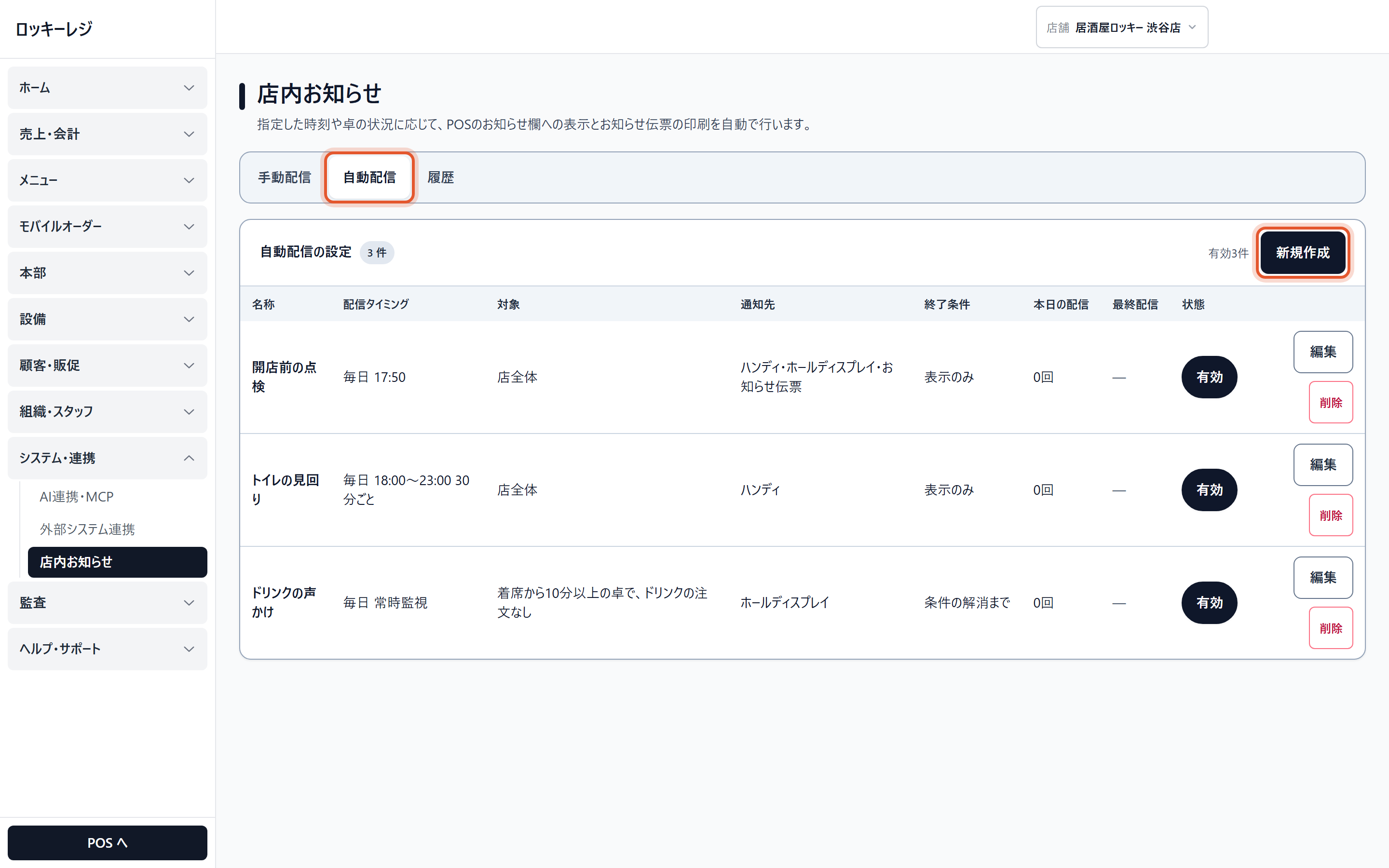Expand the モバイルオーダー sidebar section
Viewport: 1389px width, 868px height.
[108, 226]
